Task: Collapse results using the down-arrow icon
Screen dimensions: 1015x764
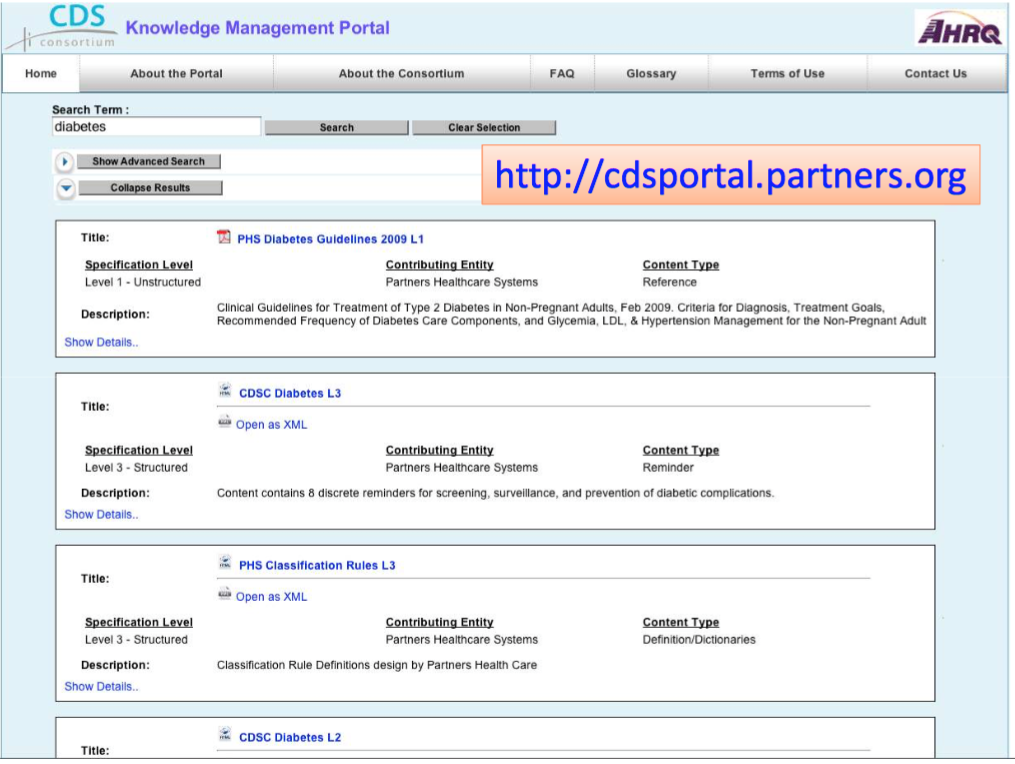Action: click(x=65, y=188)
